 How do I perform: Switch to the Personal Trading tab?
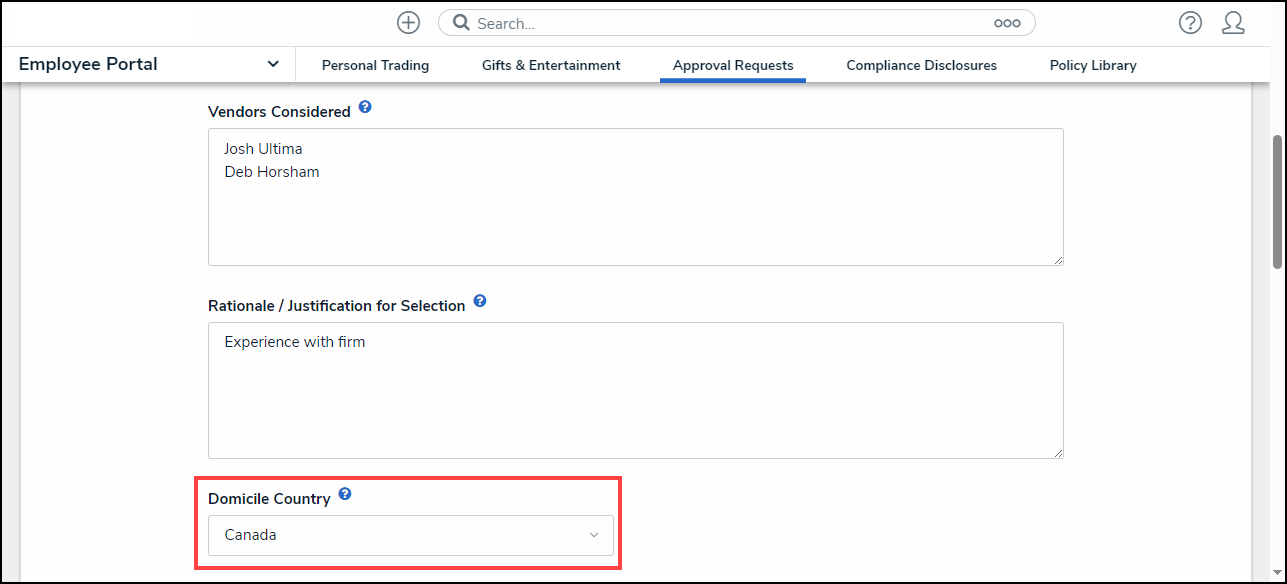[x=375, y=65]
